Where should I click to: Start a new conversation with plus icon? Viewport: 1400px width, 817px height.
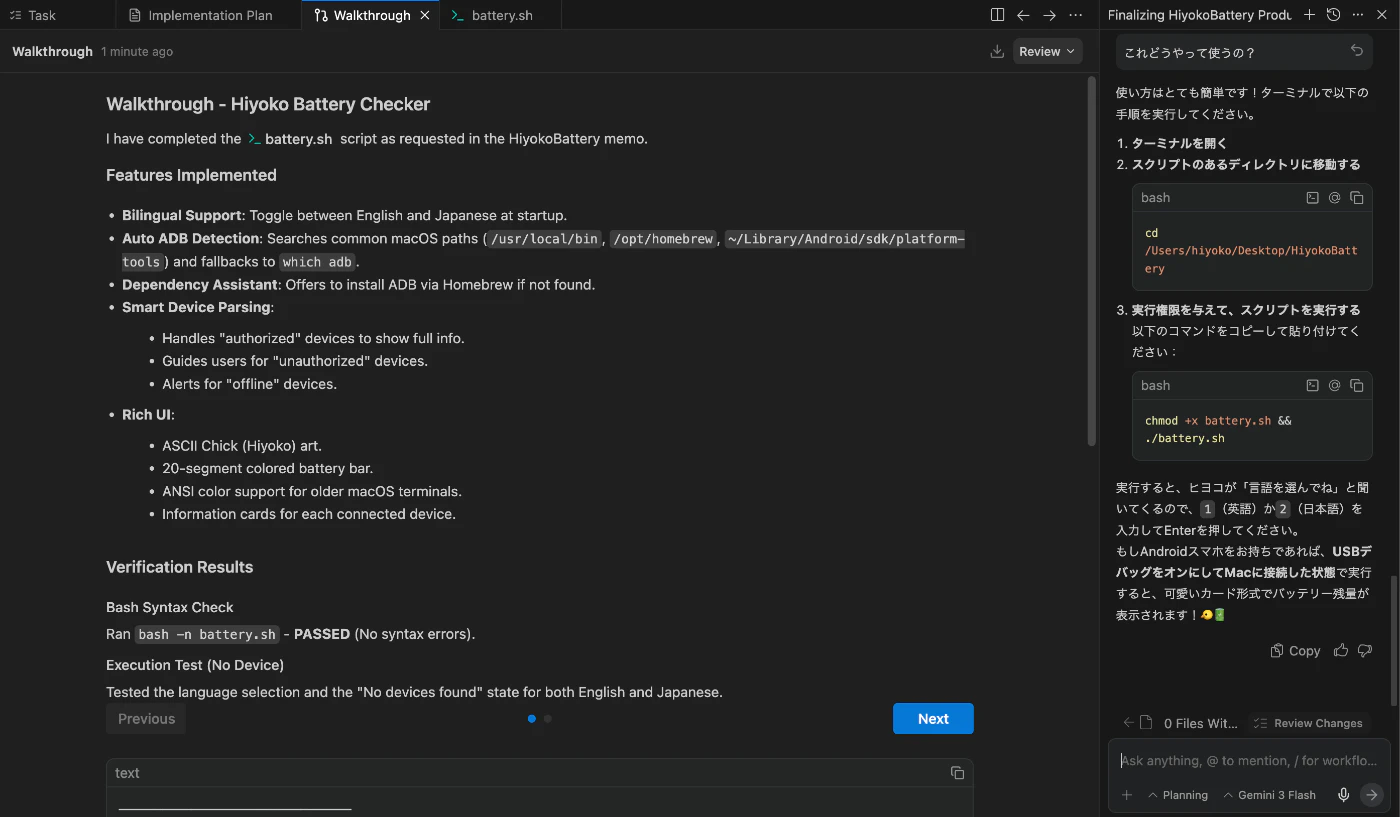[x=1309, y=15]
